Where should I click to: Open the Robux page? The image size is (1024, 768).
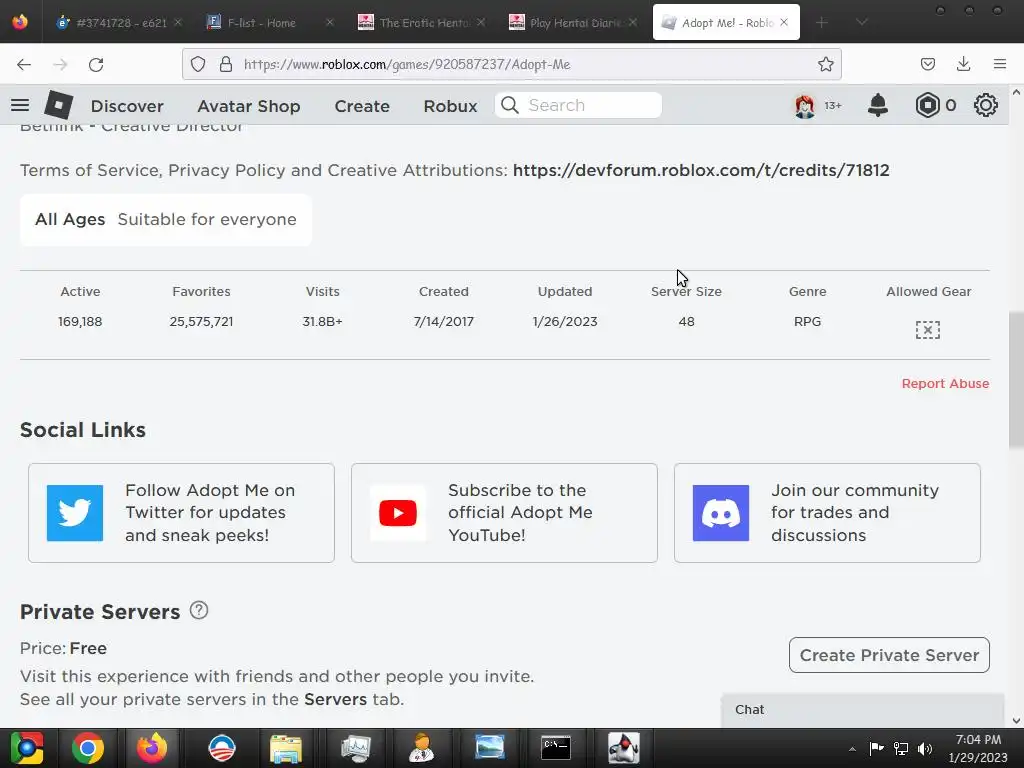point(450,106)
